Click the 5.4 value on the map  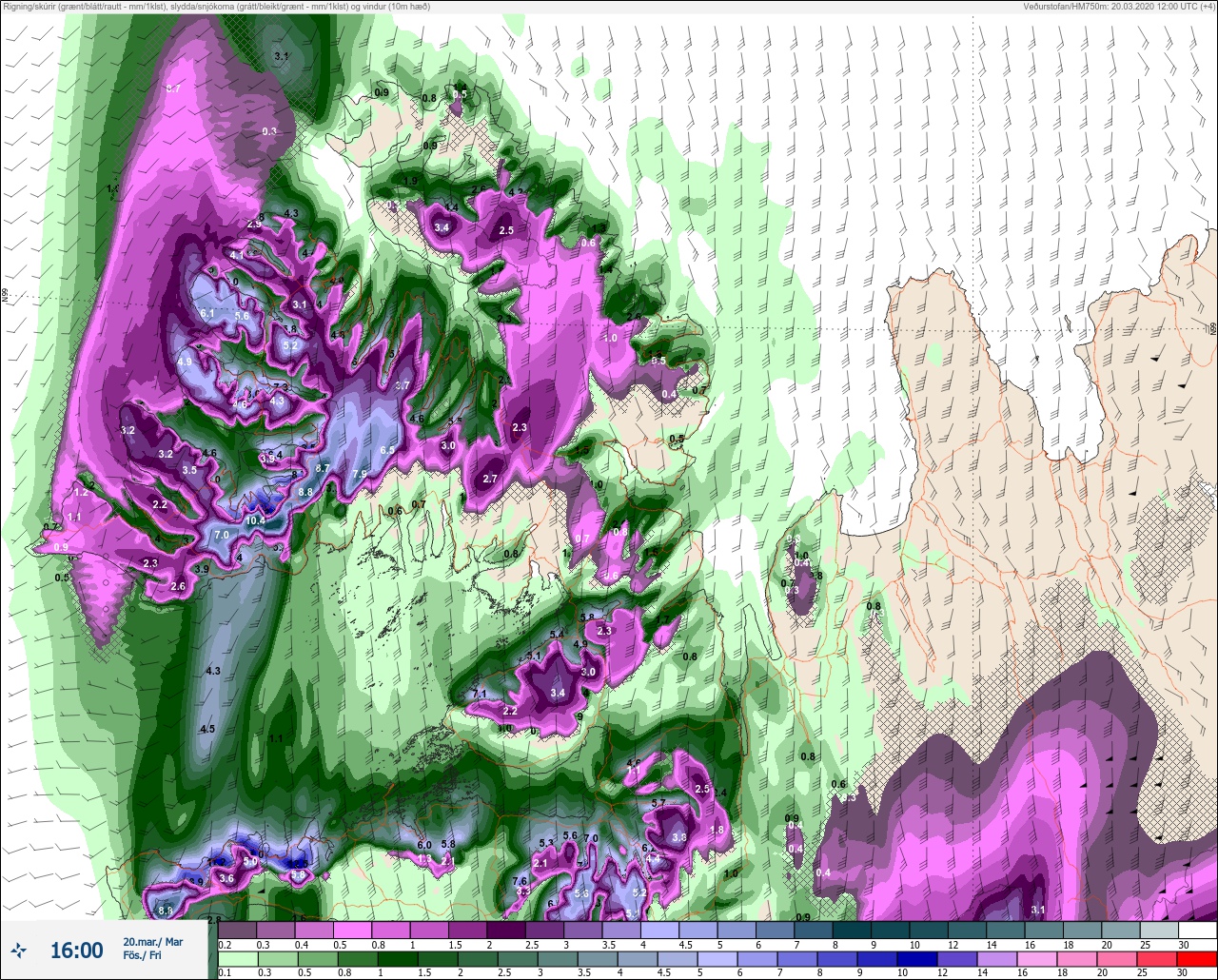(558, 634)
